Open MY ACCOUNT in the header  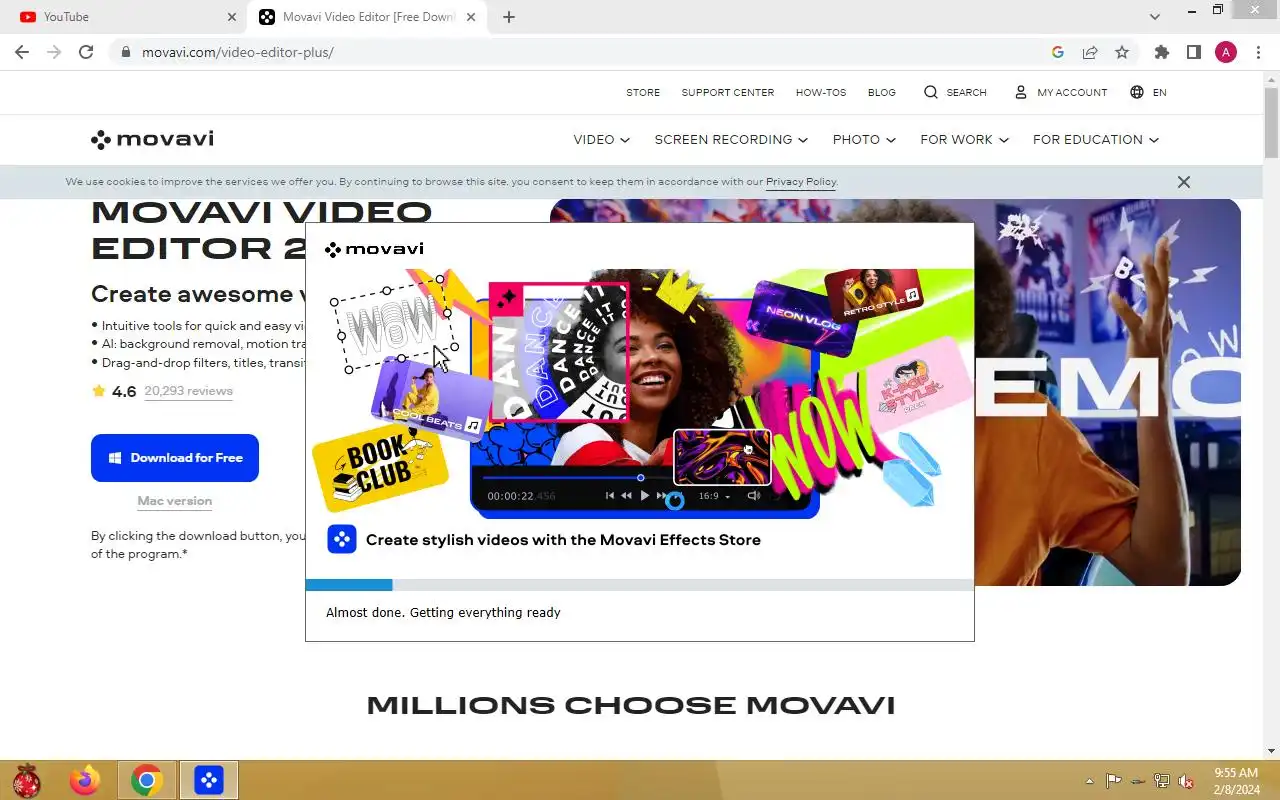[1061, 92]
